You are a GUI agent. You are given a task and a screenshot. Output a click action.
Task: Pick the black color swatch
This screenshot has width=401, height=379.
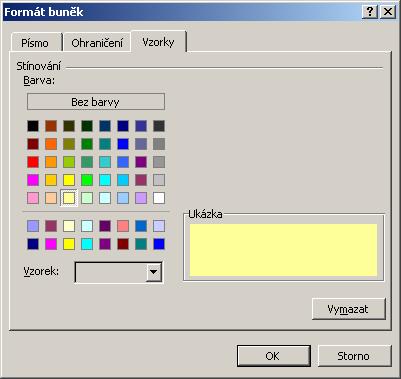pos(33,126)
